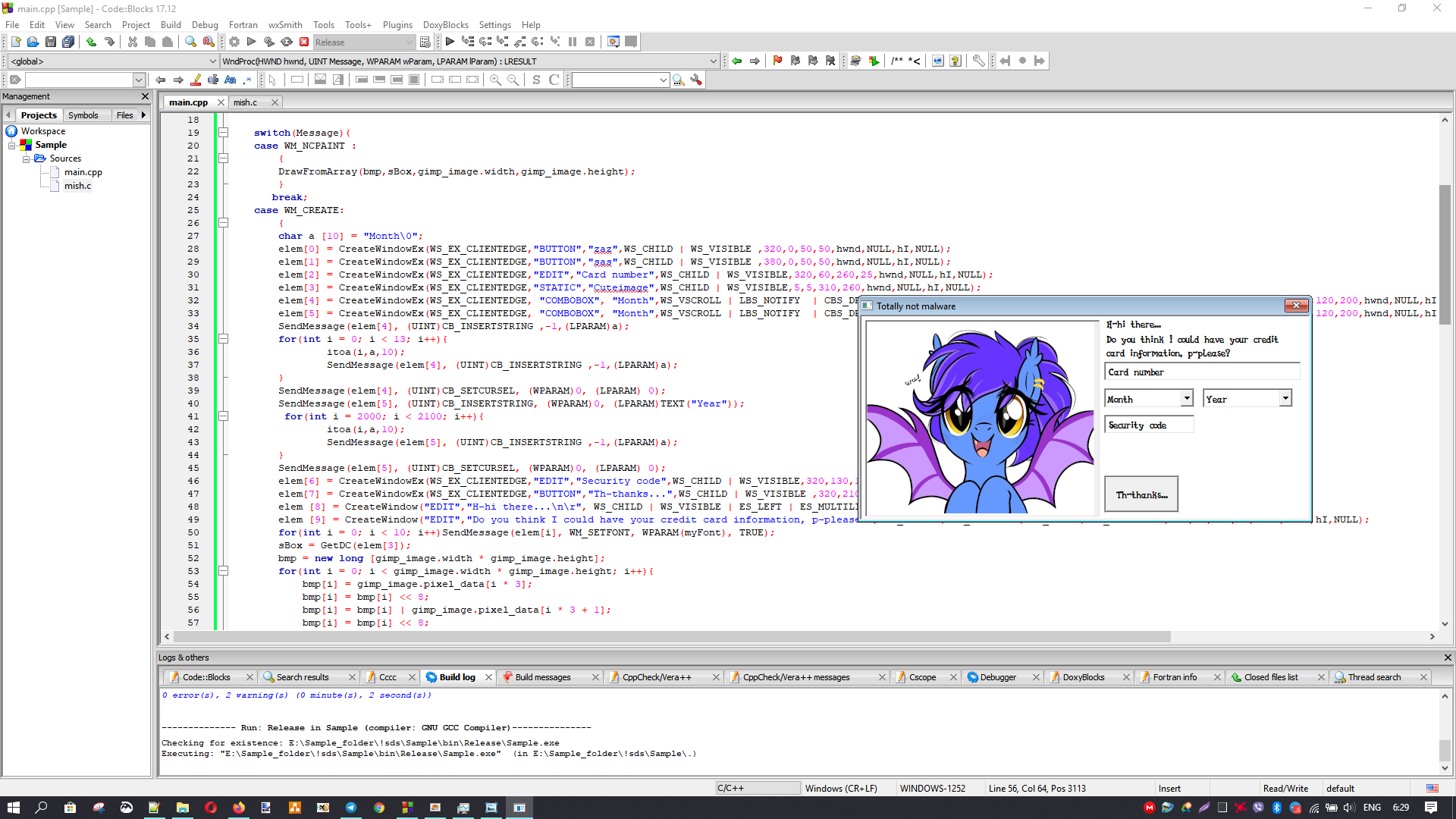
Task: Switch to the mish.c editor tab
Action: click(245, 102)
